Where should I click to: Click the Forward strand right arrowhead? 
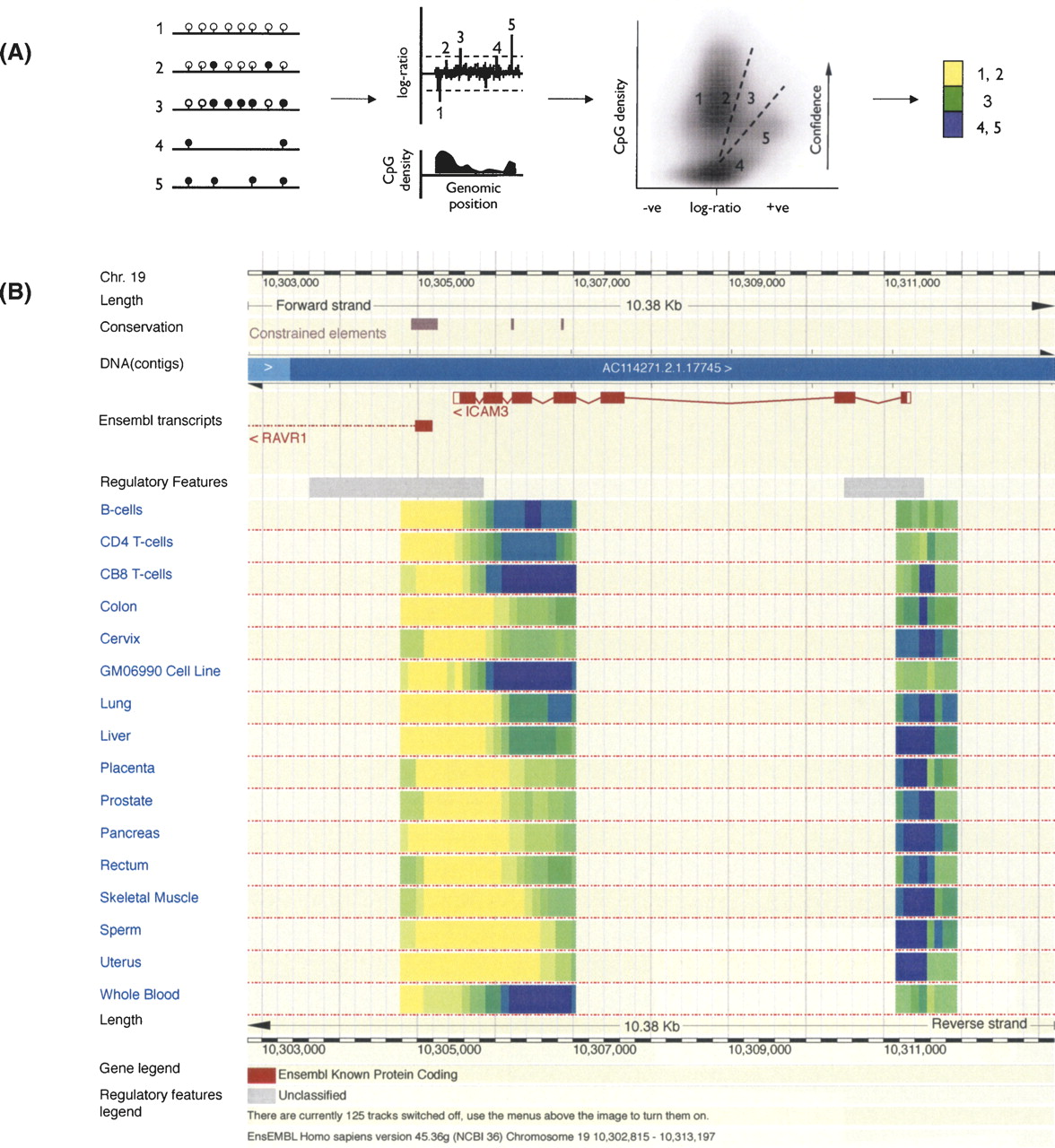pos(1041,306)
